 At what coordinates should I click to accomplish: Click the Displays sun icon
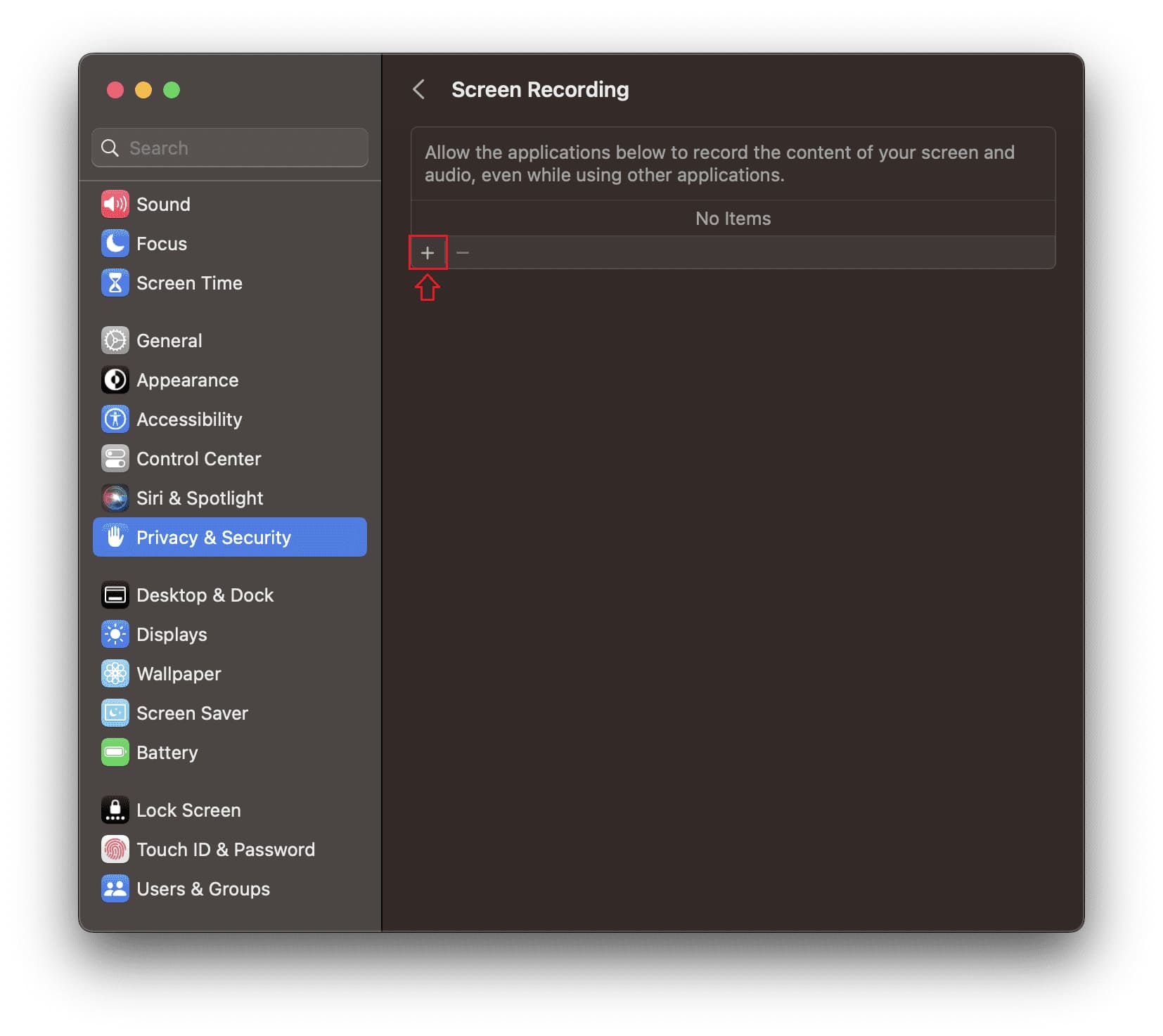(x=115, y=634)
